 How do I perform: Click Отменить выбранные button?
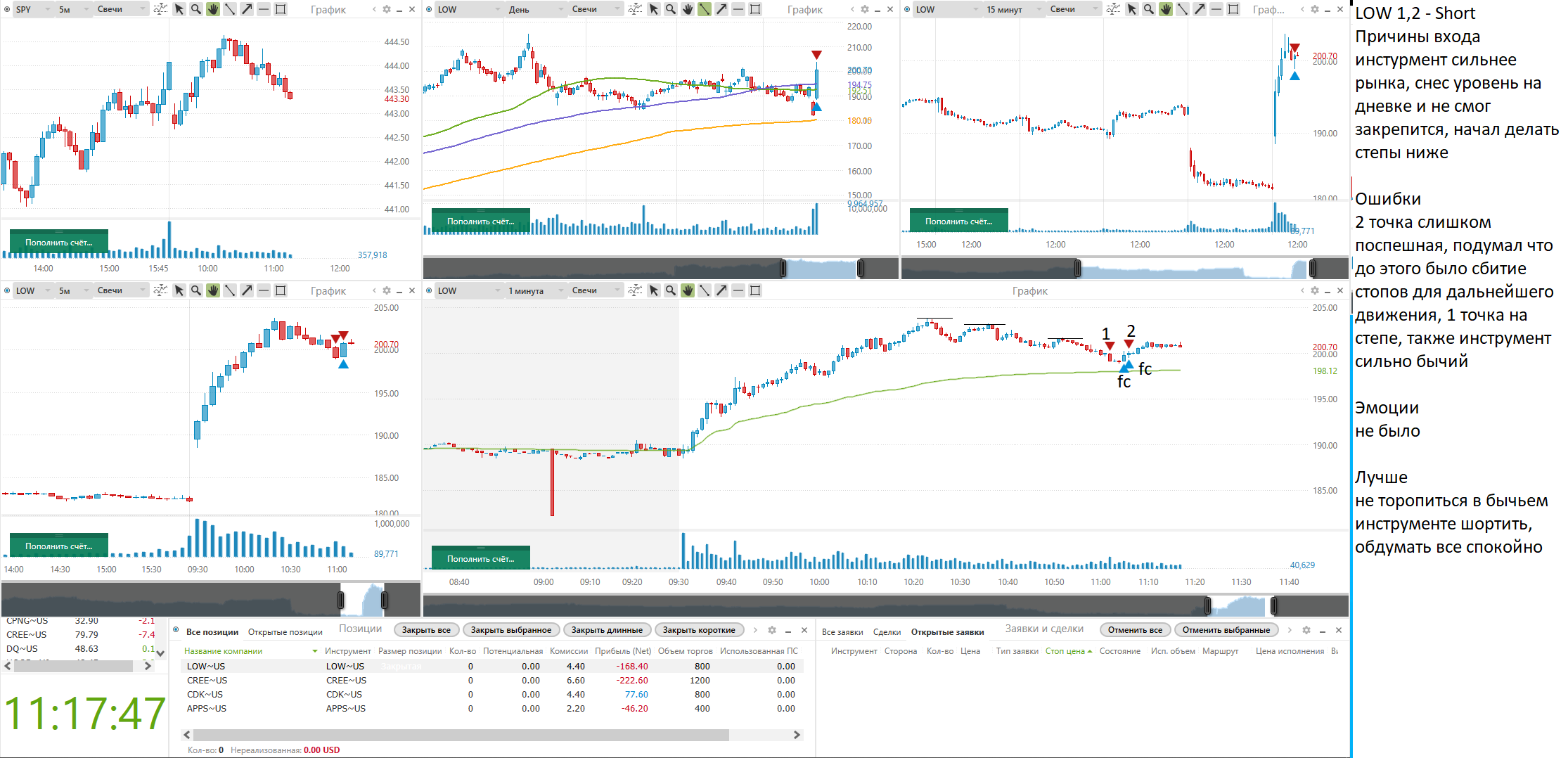pos(1226,630)
